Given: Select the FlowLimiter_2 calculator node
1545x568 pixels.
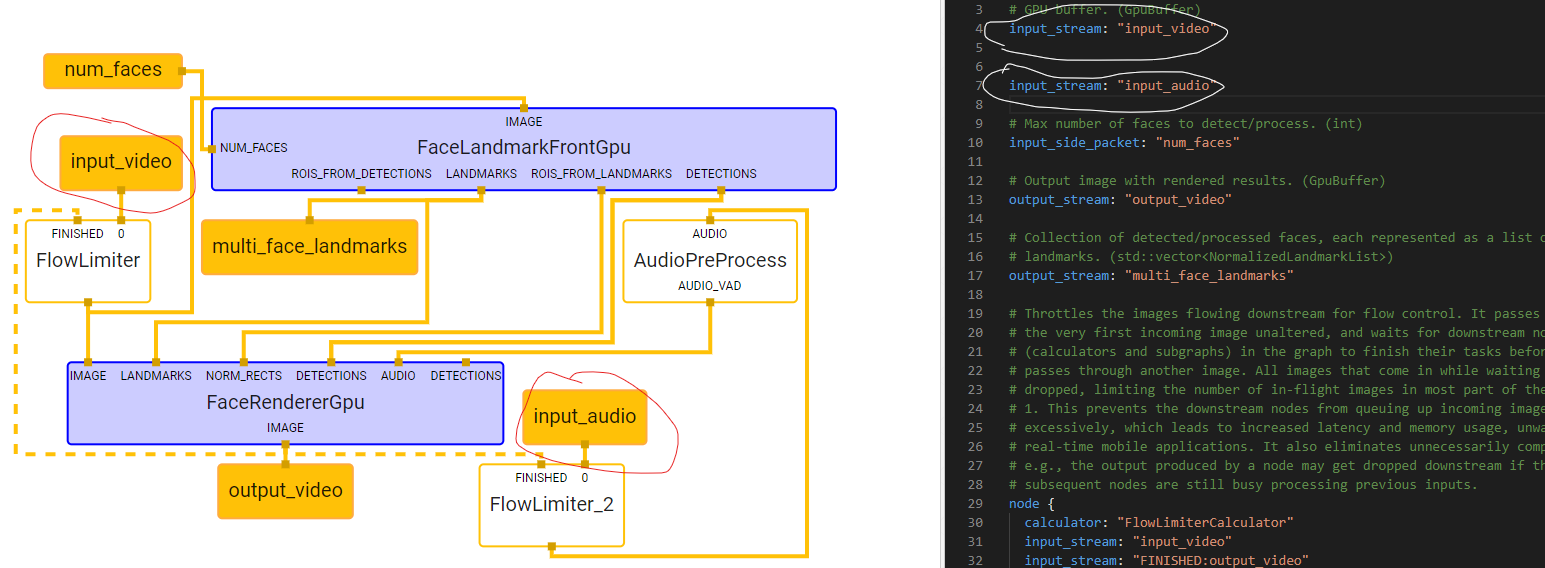Looking at the screenshot, I should coord(551,505).
